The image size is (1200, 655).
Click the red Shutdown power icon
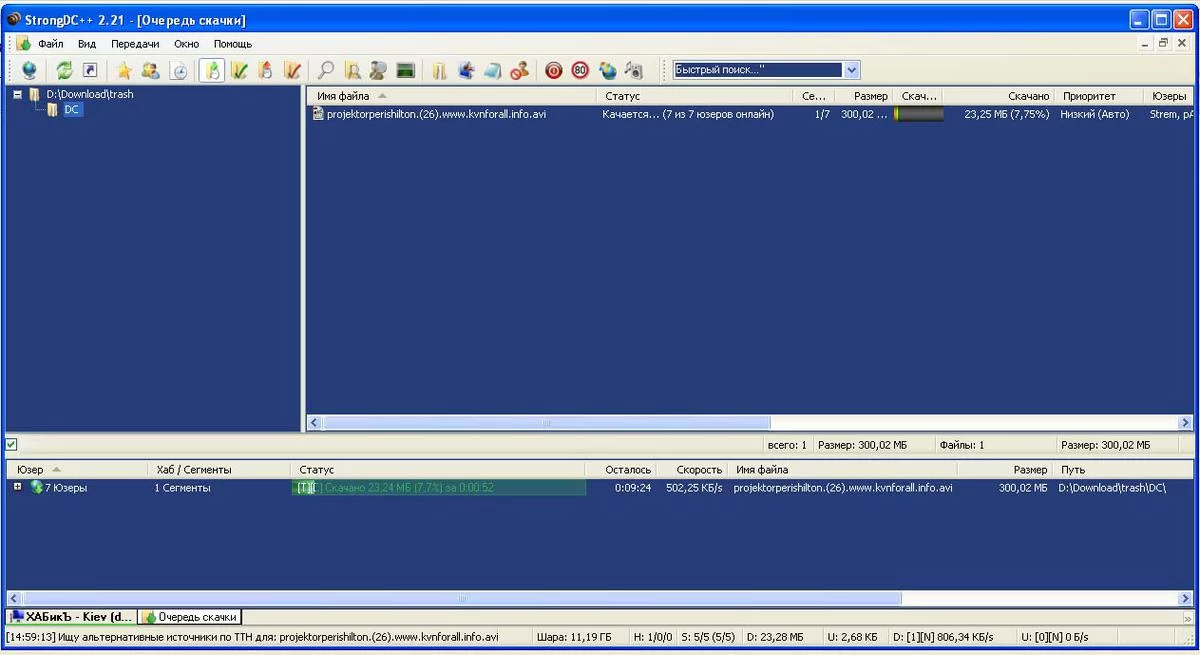click(x=553, y=70)
